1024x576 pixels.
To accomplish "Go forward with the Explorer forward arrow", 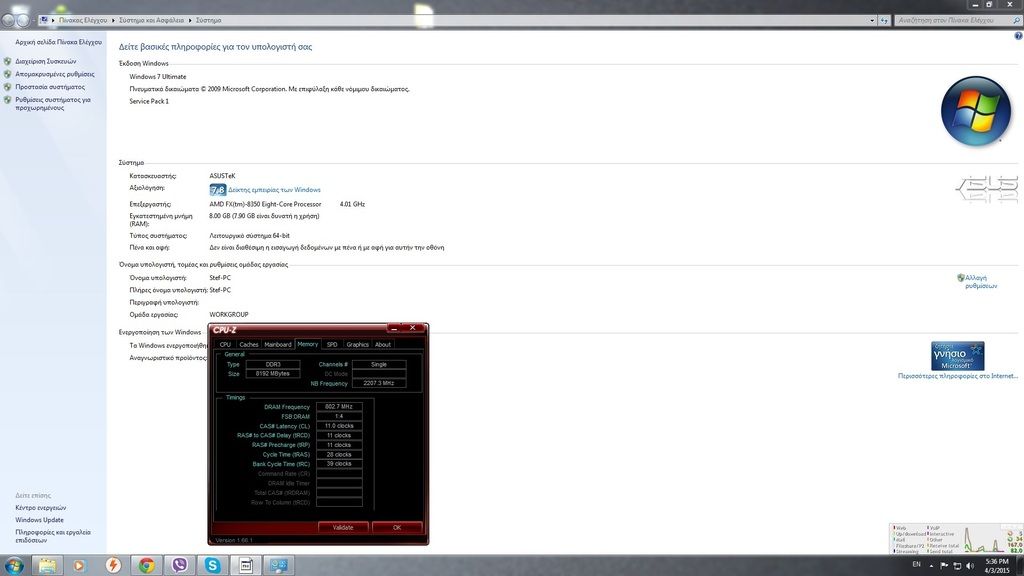I will click(23, 20).
